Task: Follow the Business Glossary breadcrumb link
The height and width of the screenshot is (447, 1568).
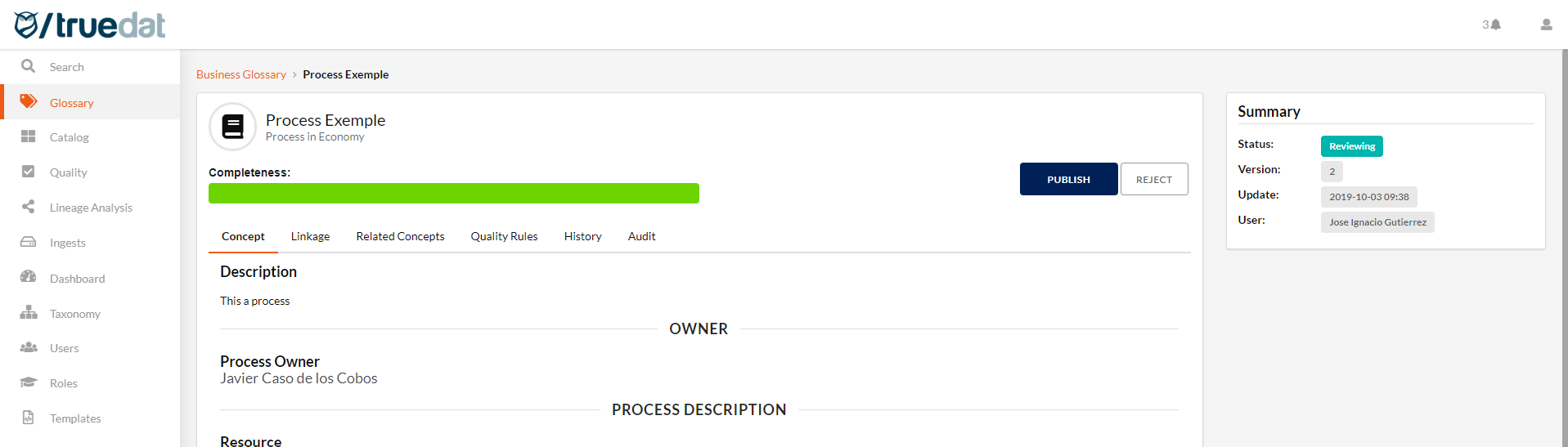Action: 241,74
